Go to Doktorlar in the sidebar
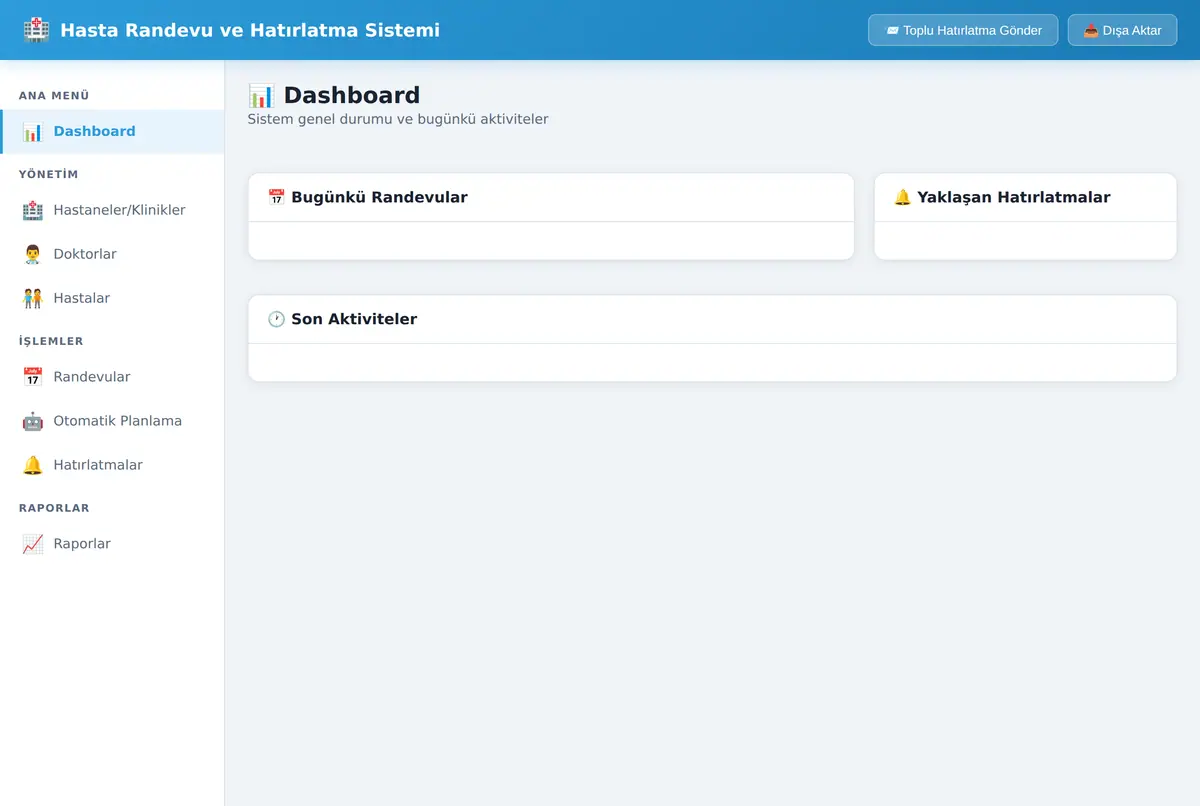Image resolution: width=1200 pixels, height=806 pixels. [x=112, y=254]
